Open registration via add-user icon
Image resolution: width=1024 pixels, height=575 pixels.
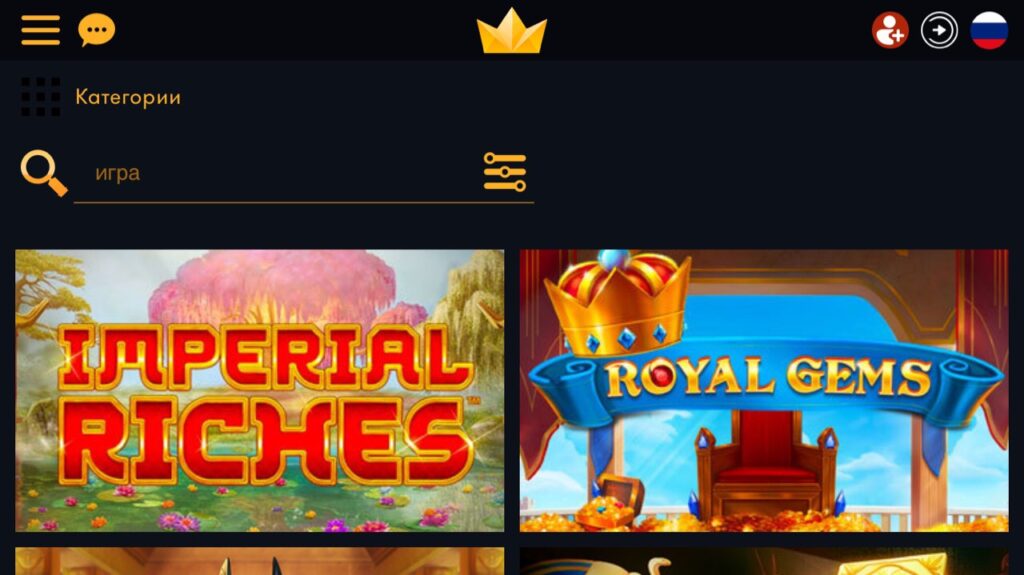coord(889,30)
